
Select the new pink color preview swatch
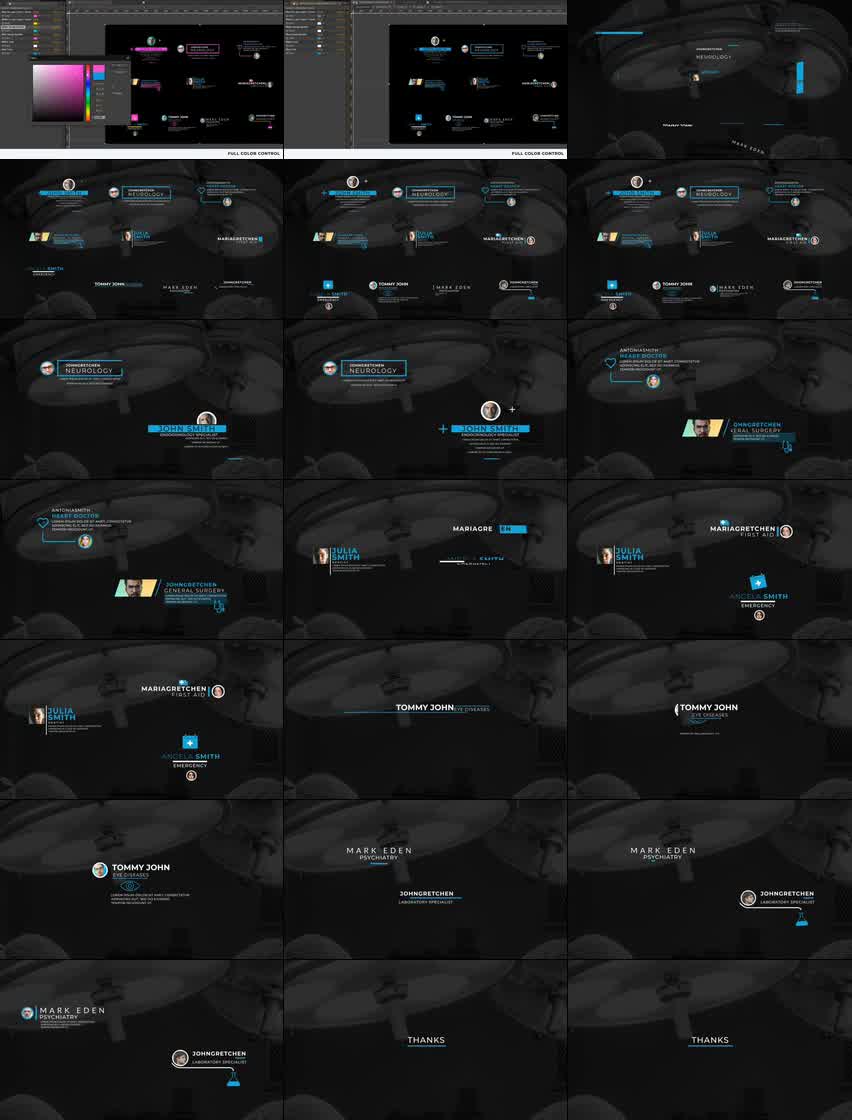coord(99,69)
